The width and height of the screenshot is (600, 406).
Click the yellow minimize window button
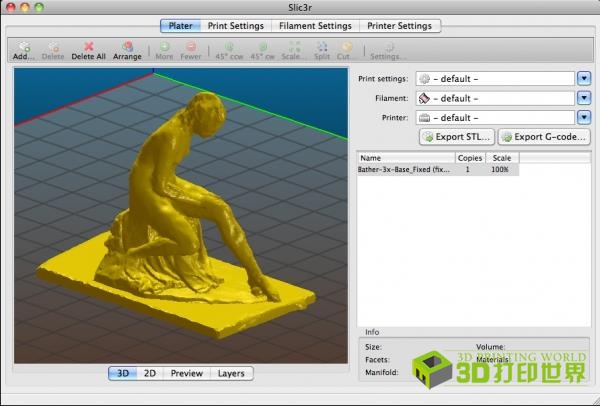click(x=25, y=7)
